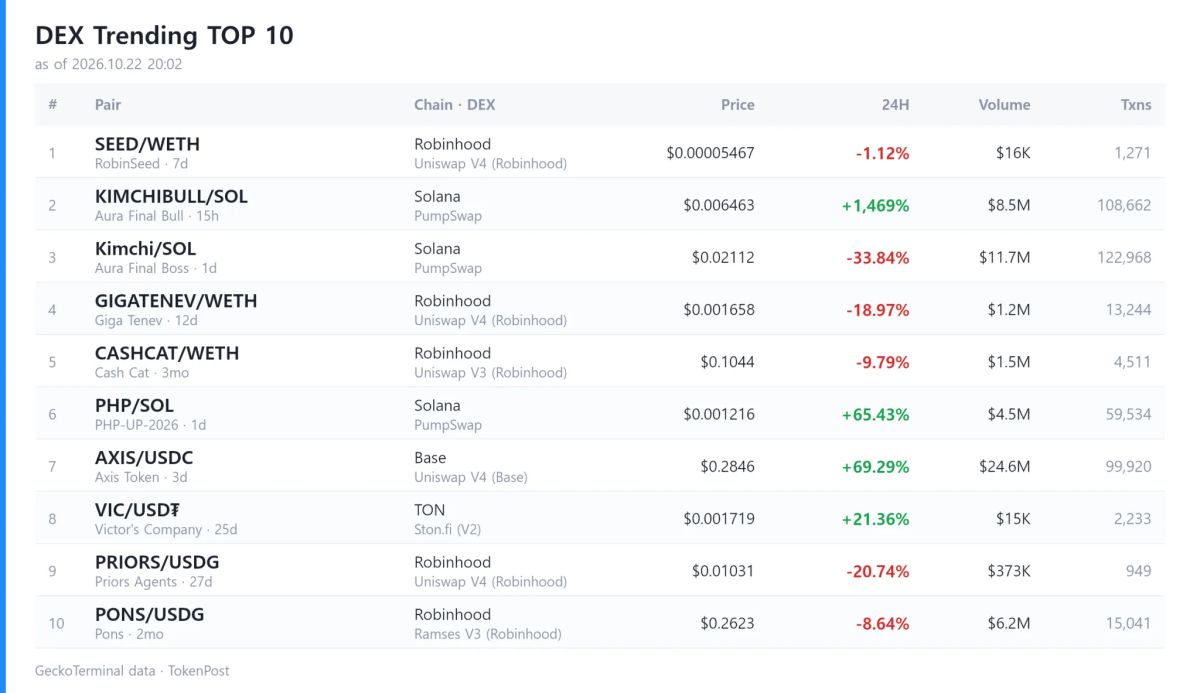The width and height of the screenshot is (1200, 693).
Task: Click the +65.43% change value
Action: point(876,414)
